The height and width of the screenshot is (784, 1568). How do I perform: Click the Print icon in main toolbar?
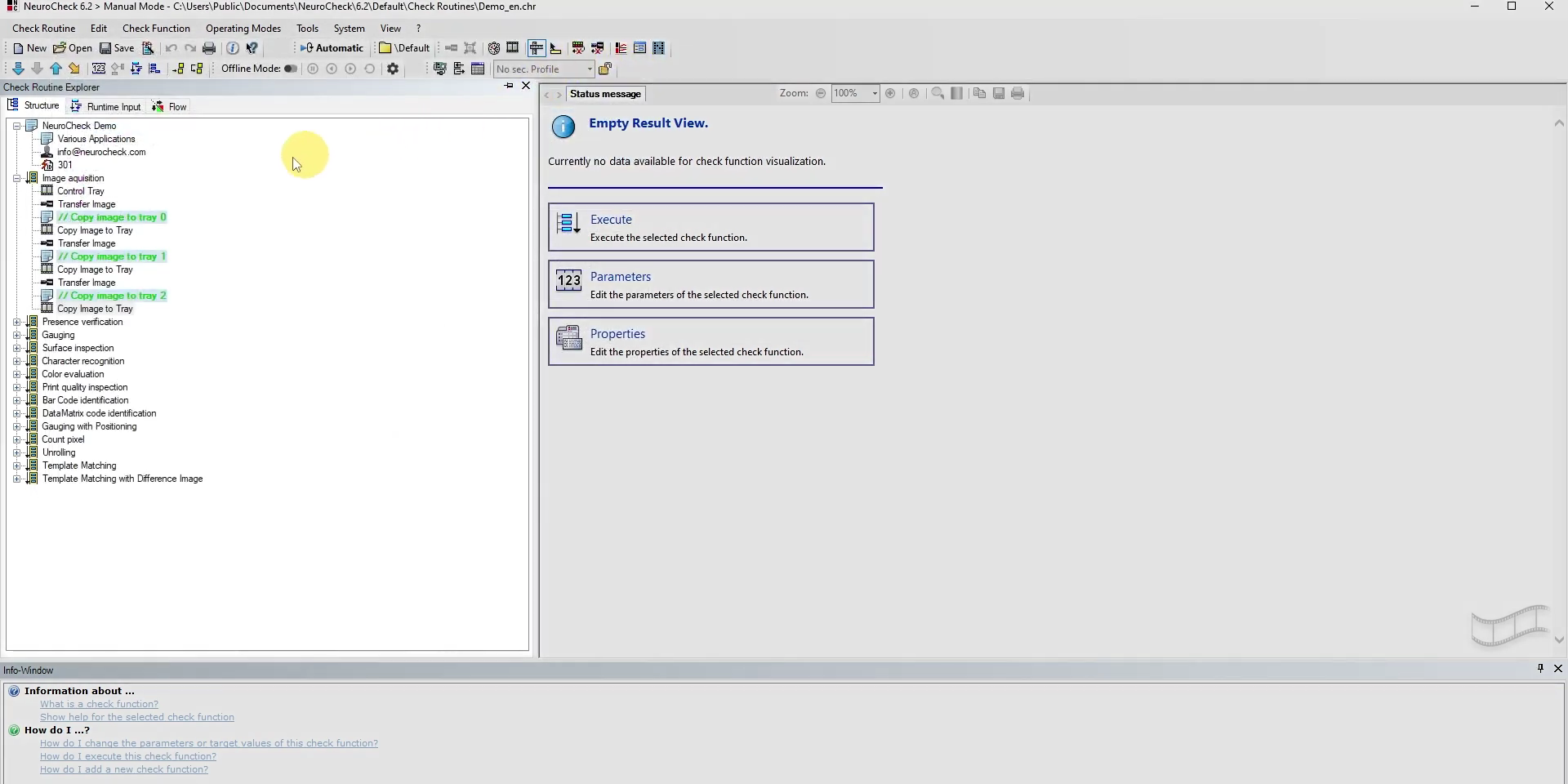click(209, 48)
